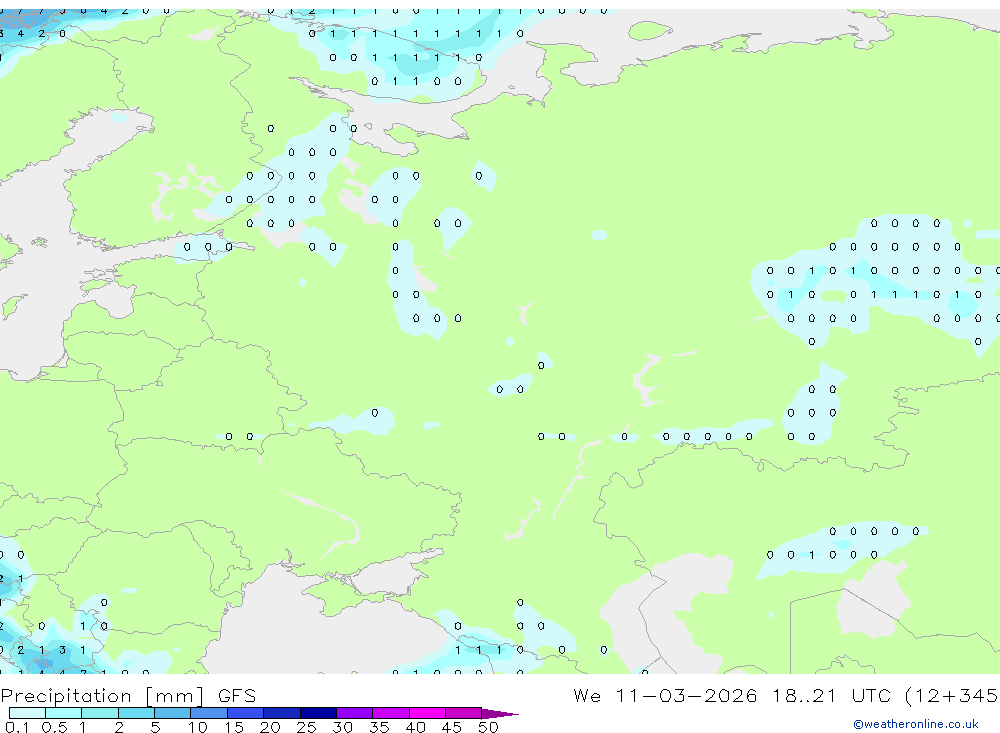Click the 0.5–1 mm legend color box
1000x733 pixels.
tap(64, 713)
